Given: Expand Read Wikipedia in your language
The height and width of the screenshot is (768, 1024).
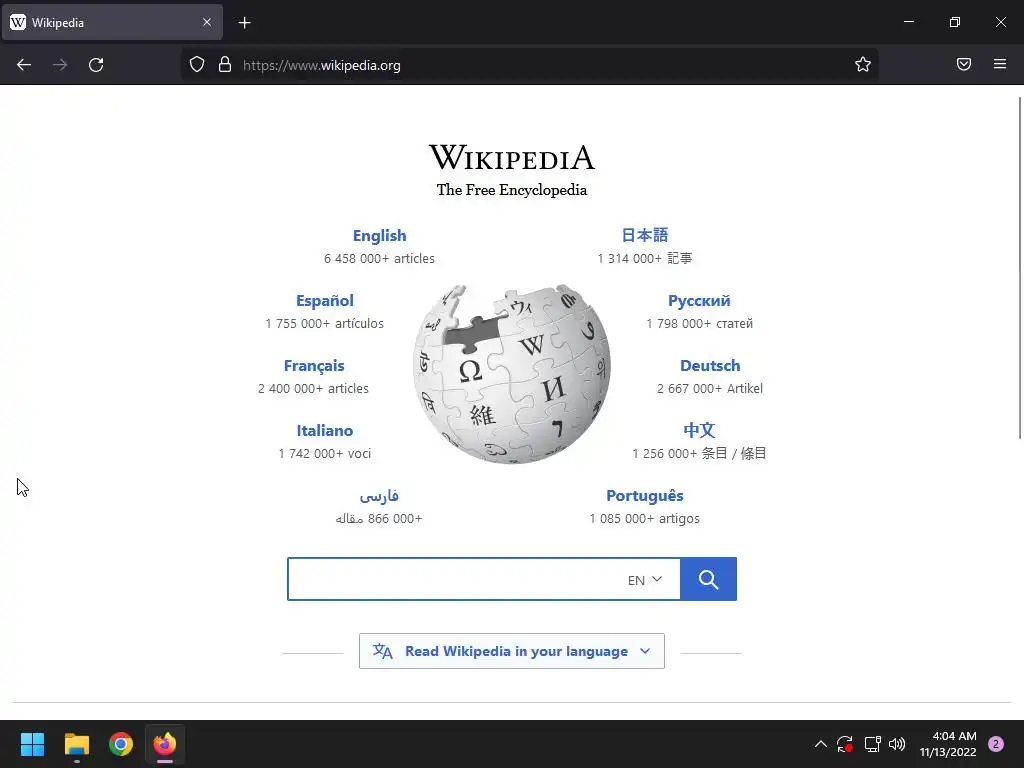Looking at the screenshot, I should point(512,651).
